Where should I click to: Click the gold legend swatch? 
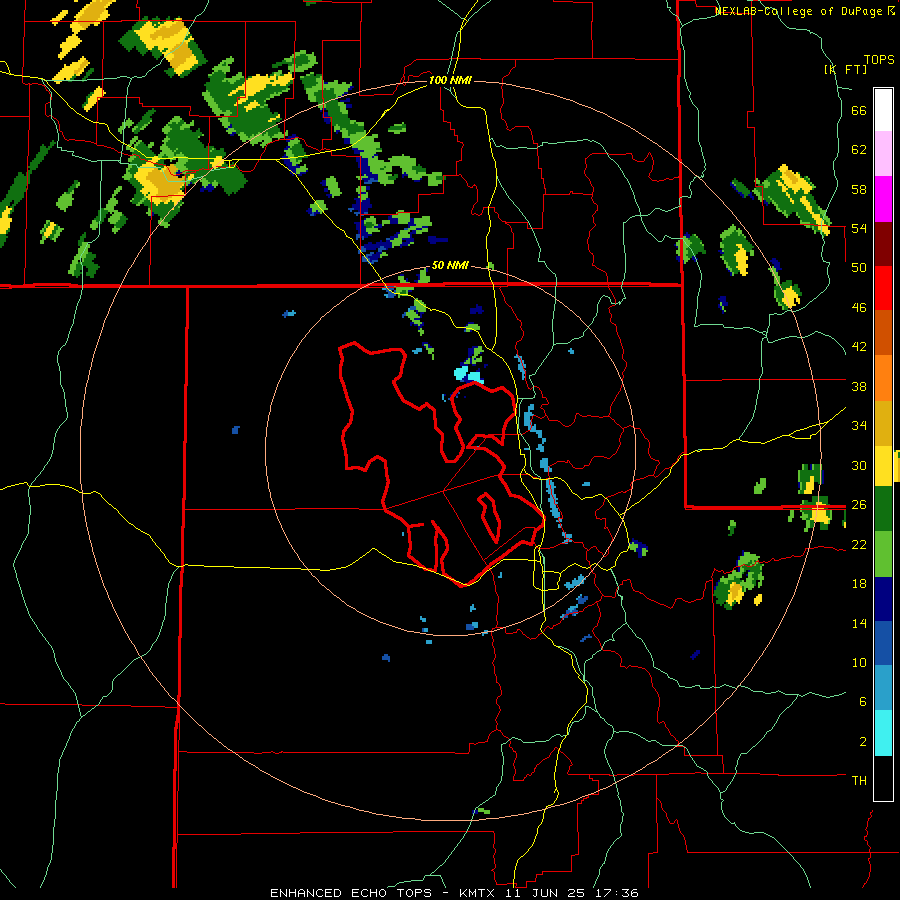(883, 423)
